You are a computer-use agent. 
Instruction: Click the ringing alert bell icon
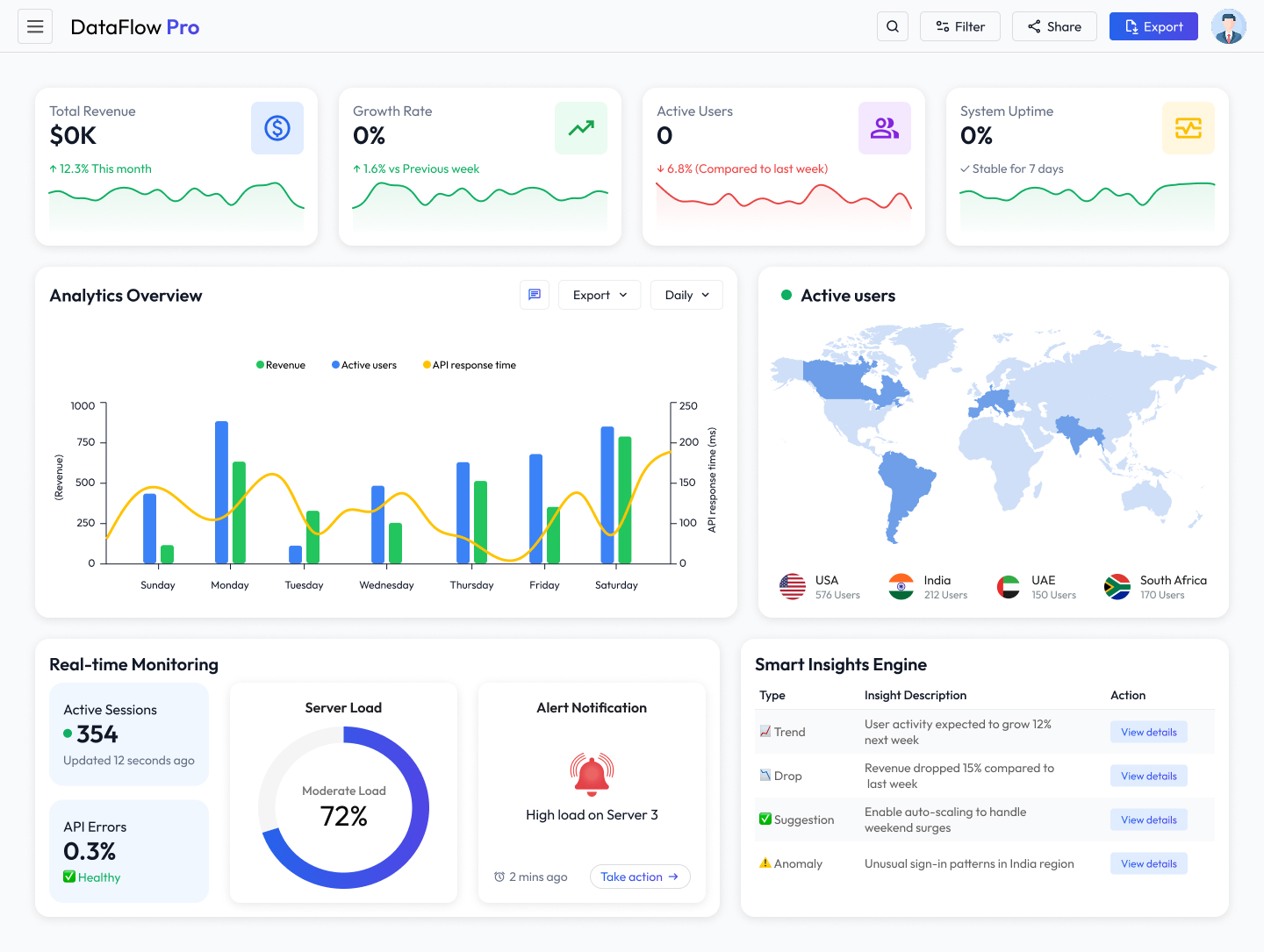tap(592, 775)
